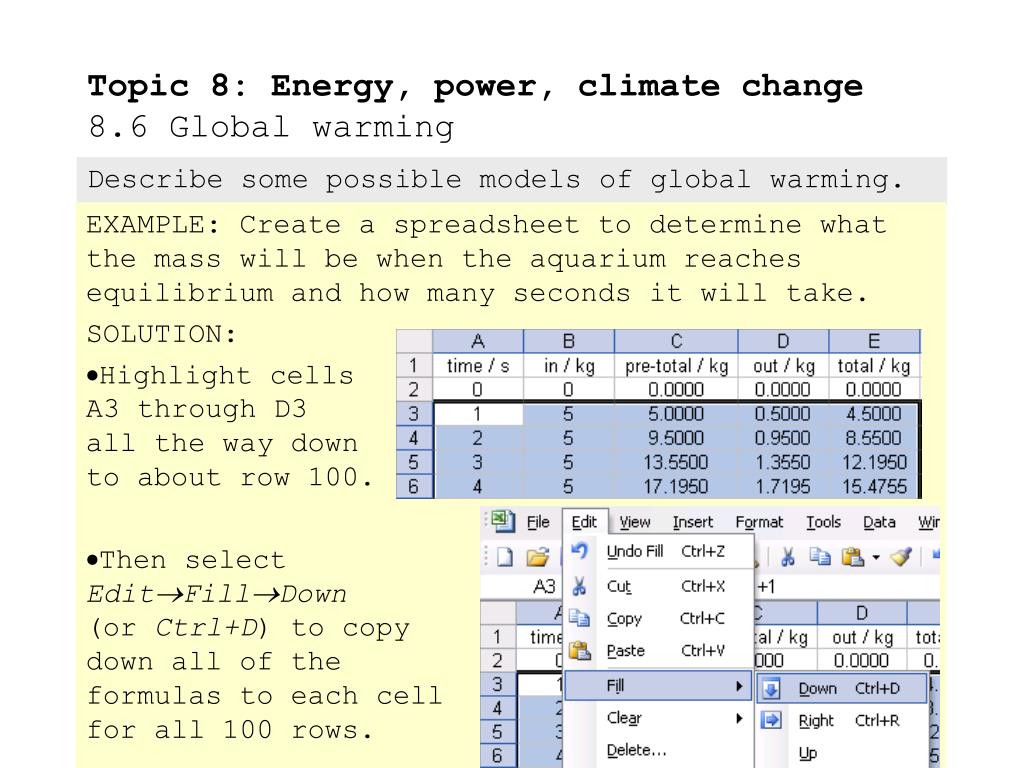Select column E header in the upper spreadsheet

click(874, 341)
